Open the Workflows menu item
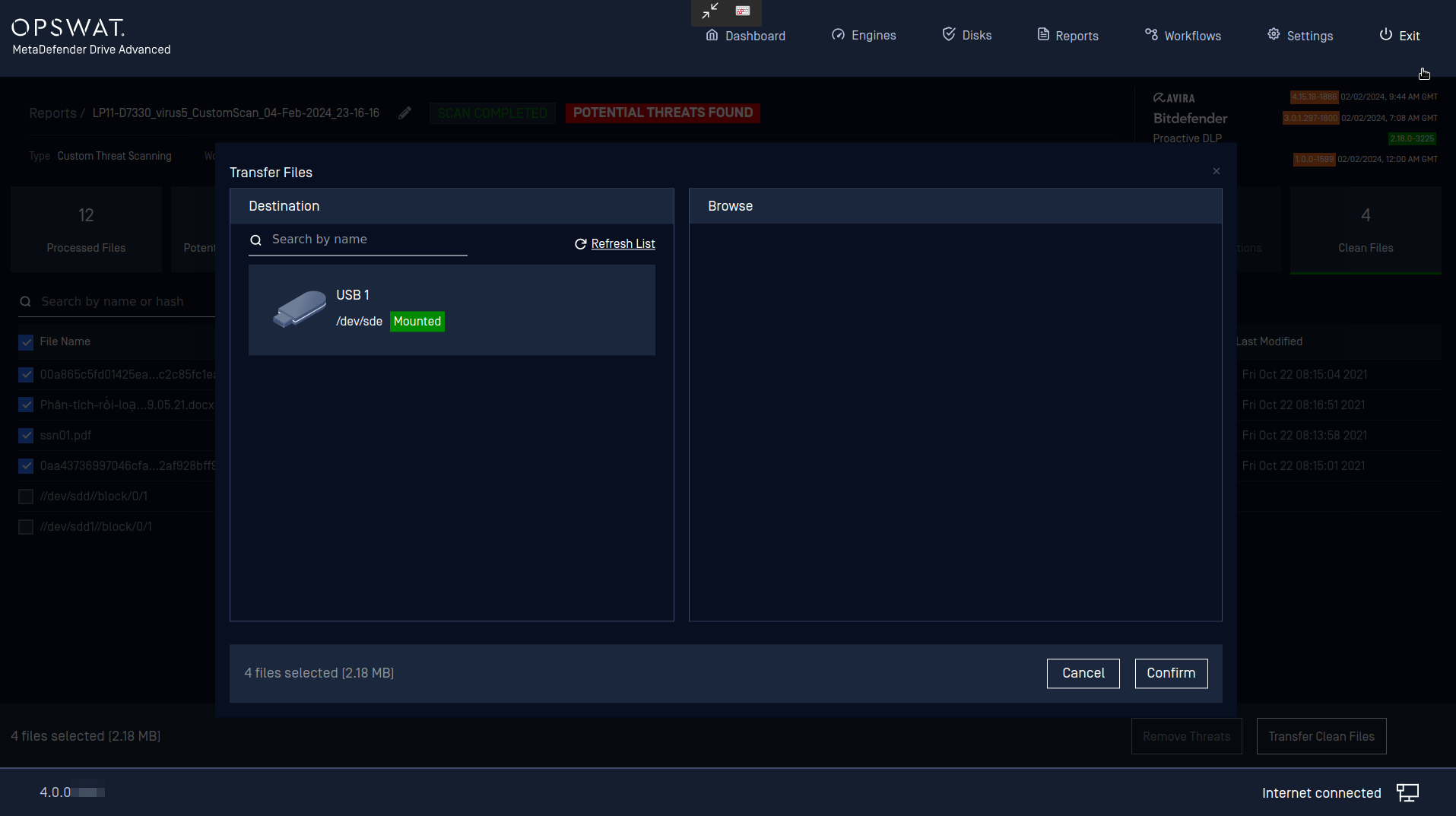The width and height of the screenshot is (1456, 816). pos(1183,36)
